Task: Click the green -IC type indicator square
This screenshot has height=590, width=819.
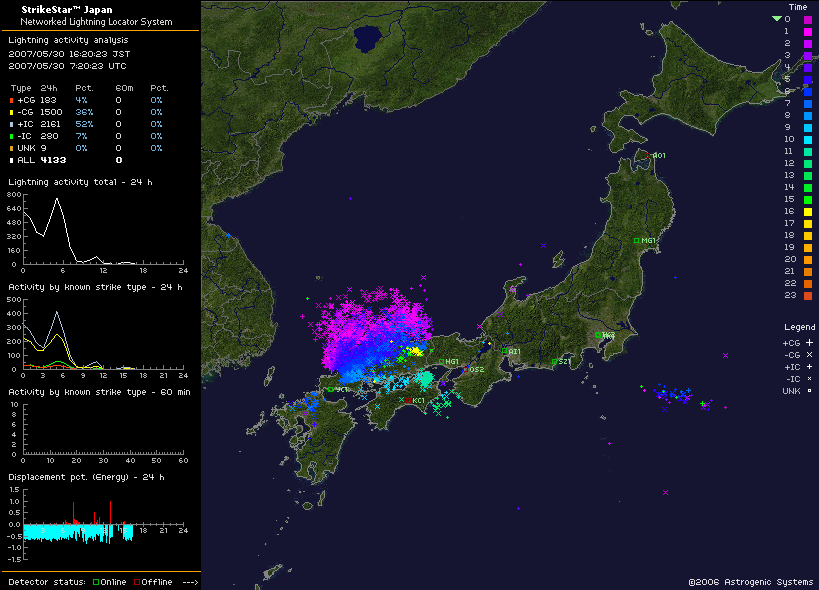Action: (x=11, y=136)
